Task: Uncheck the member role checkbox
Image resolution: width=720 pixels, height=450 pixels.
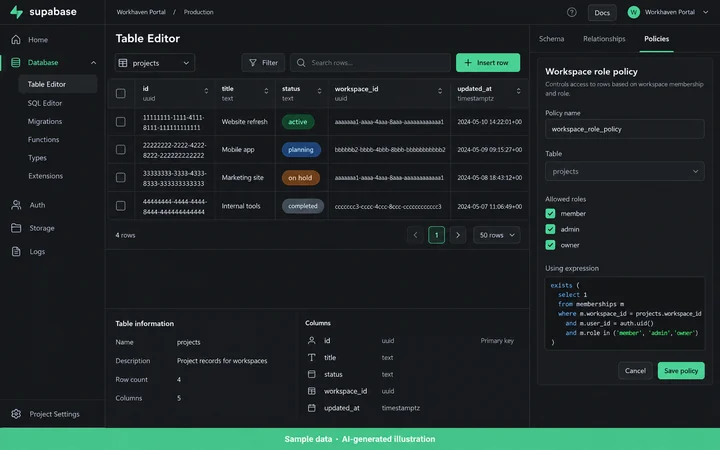Action: click(x=550, y=214)
